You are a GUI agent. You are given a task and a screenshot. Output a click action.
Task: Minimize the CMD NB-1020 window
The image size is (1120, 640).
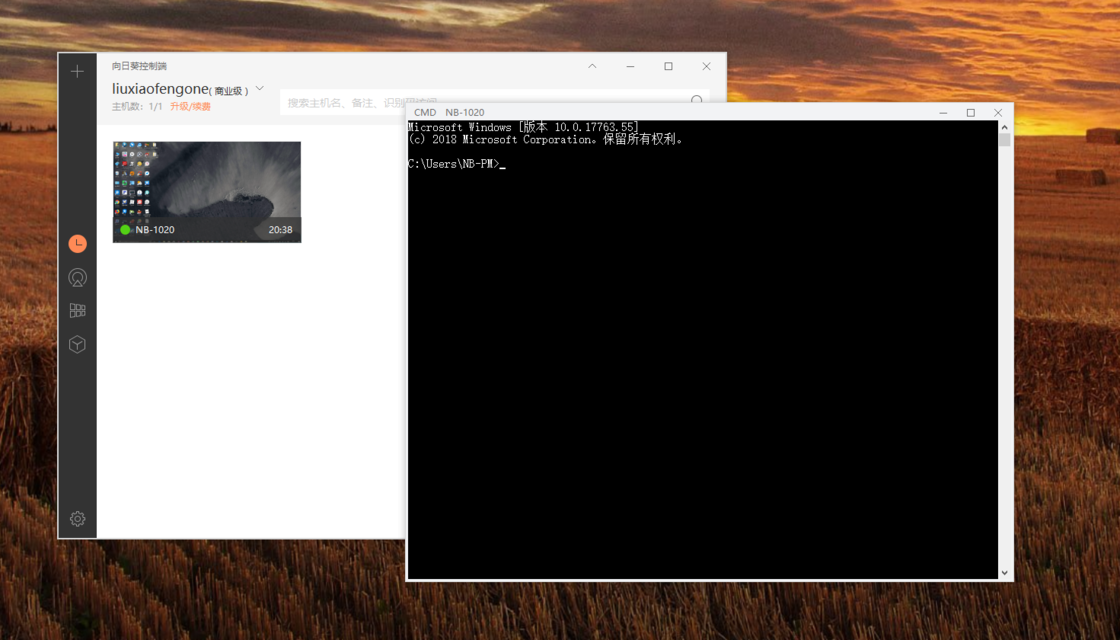943,113
